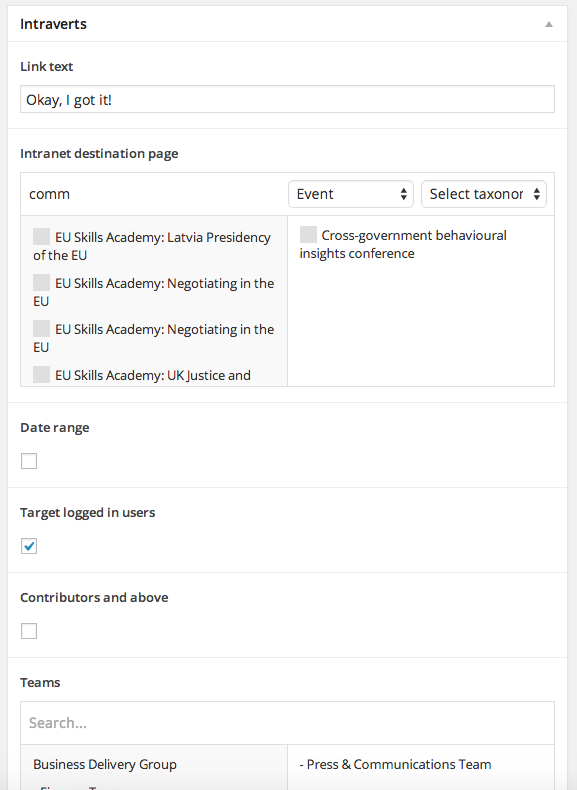The width and height of the screenshot is (577, 790).
Task: Click thumbnail icon of second Negotiating in the EU
Action: click(41, 328)
